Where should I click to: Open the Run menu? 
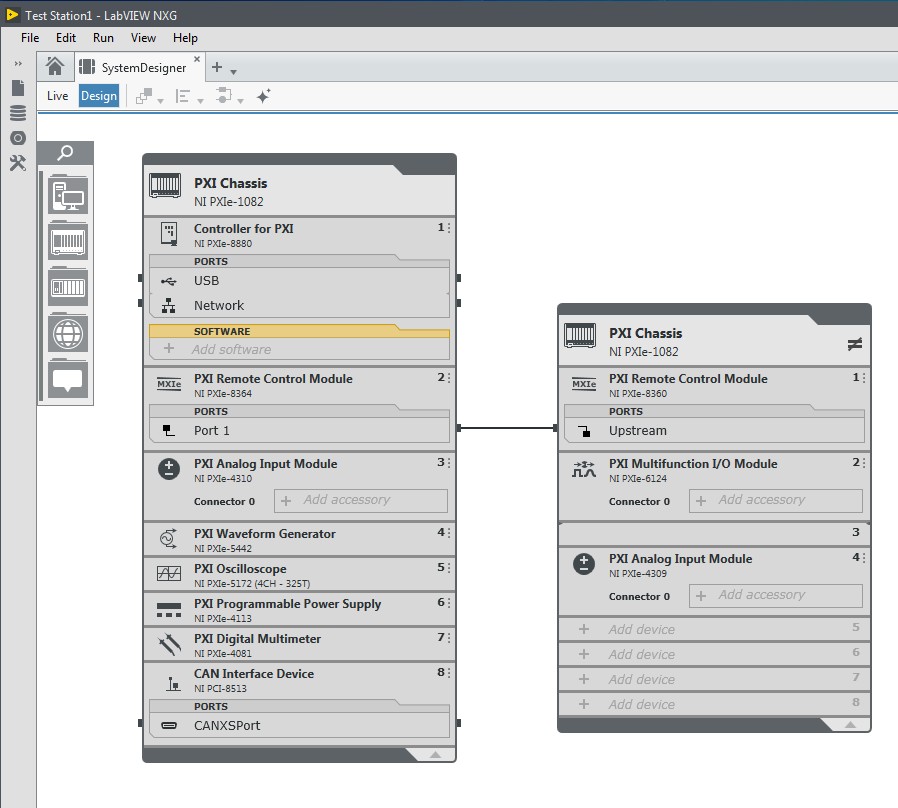(103, 38)
